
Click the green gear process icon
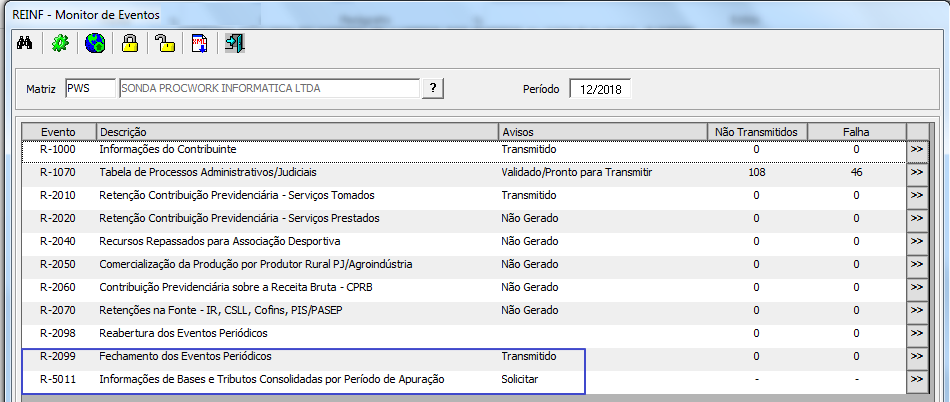pos(60,44)
